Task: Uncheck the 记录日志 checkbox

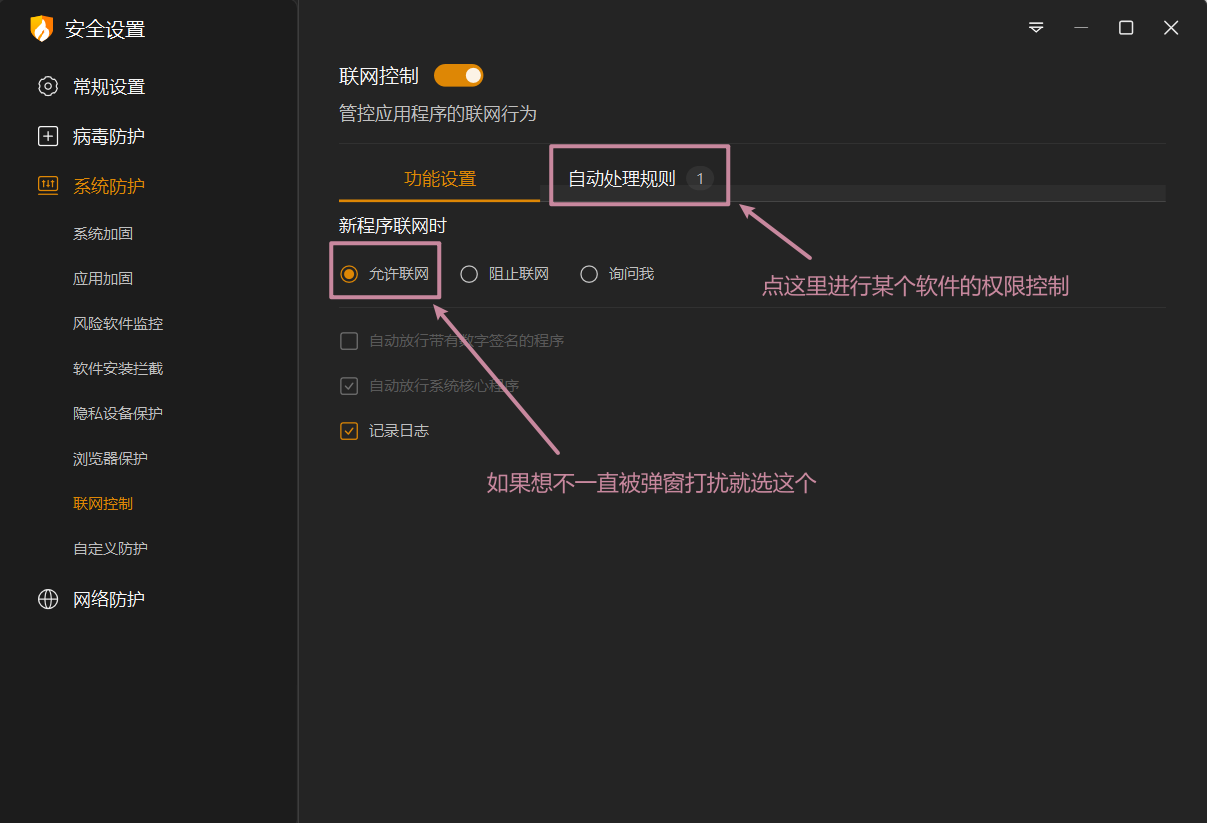Action: pos(349,431)
